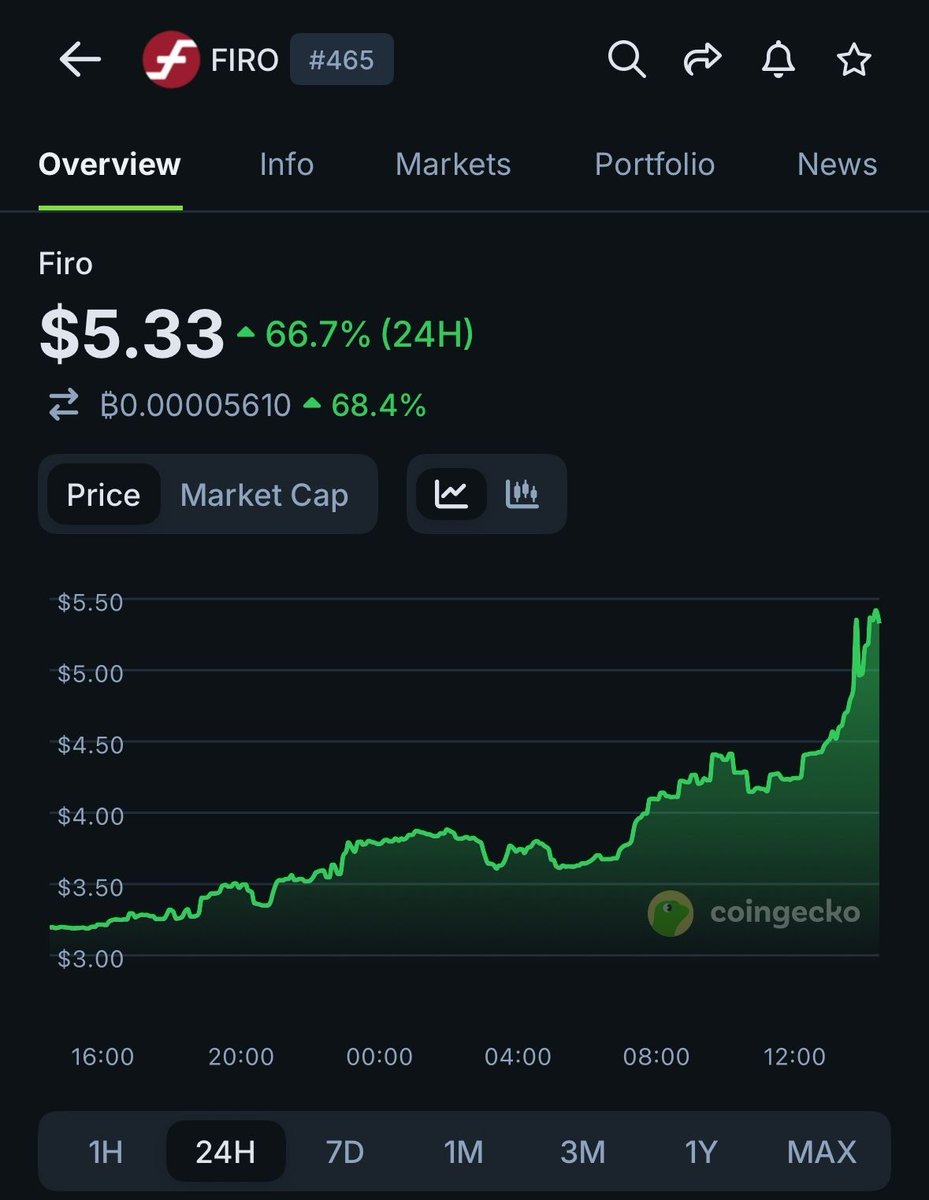Viewport: 929px width, 1200px height.
Task: Select the MAX time range
Action: click(x=822, y=1152)
